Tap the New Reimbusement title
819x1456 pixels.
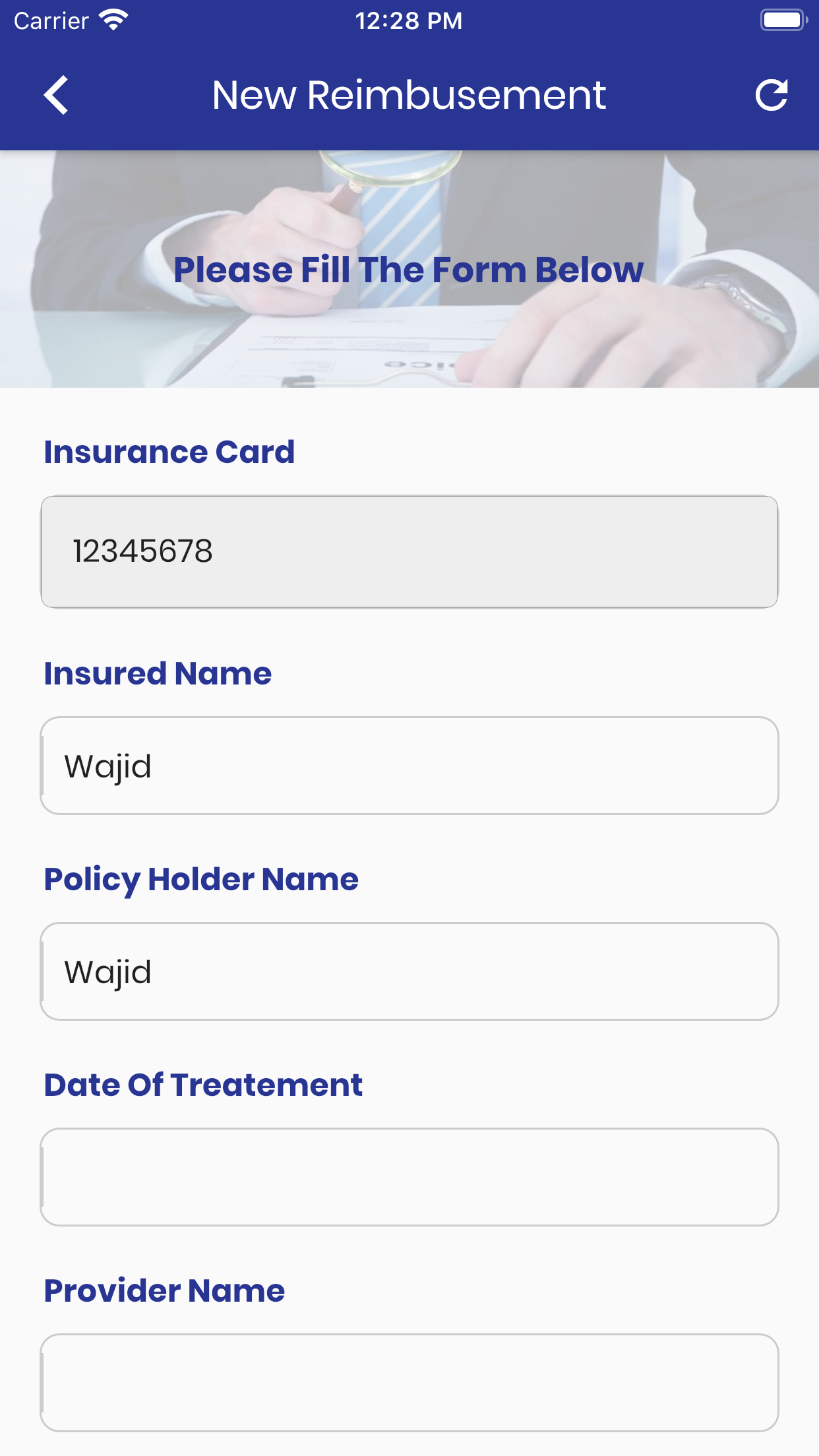(409, 95)
